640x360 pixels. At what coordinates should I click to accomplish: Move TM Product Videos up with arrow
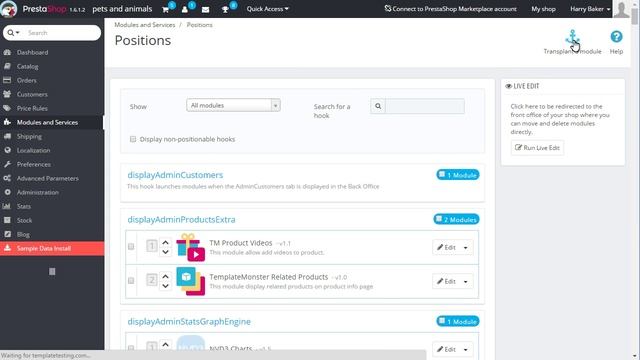click(165, 242)
